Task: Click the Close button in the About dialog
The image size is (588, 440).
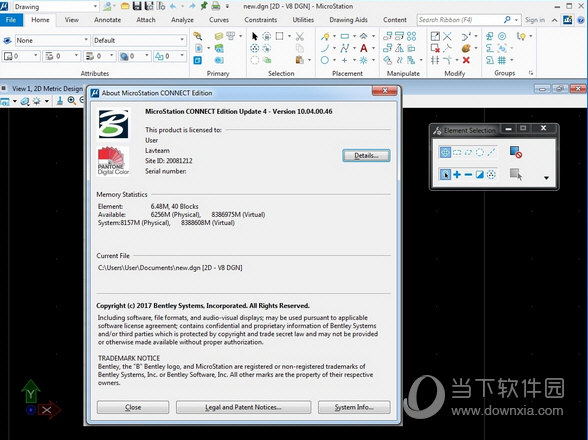Action: [x=133, y=407]
